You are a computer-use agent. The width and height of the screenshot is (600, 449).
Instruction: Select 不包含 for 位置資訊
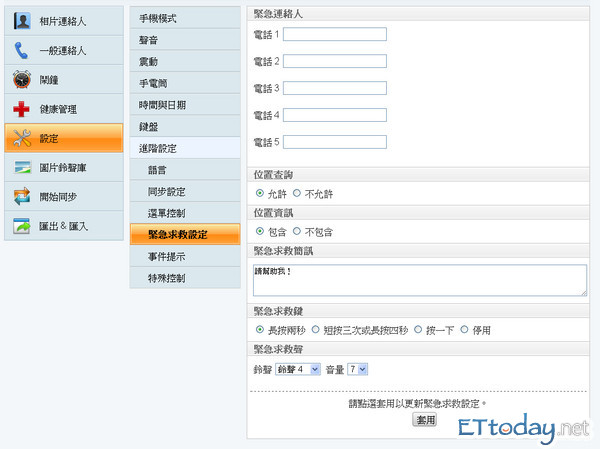pos(296,231)
